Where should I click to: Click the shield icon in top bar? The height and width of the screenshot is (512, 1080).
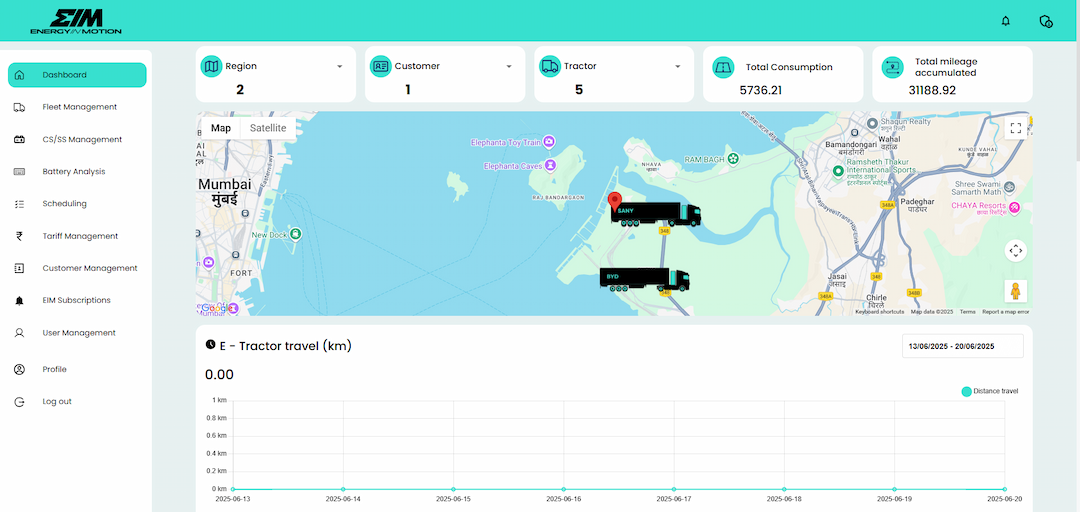(1046, 21)
